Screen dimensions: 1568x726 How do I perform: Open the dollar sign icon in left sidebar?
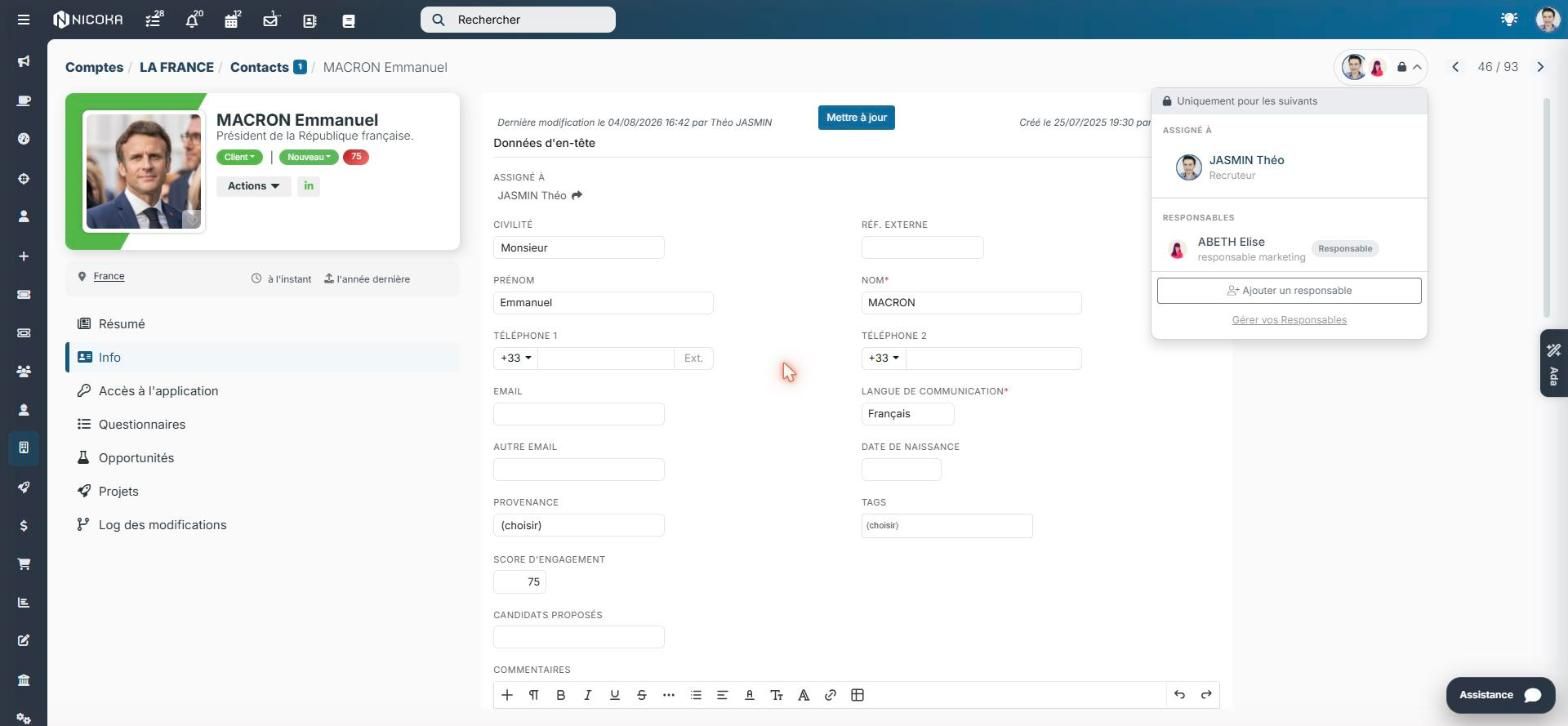24,526
